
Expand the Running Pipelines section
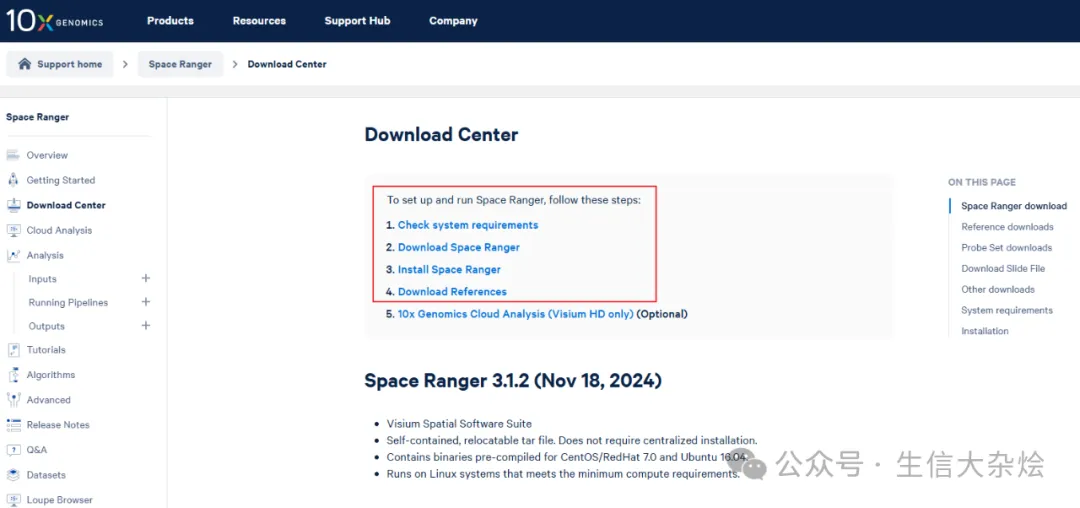146,301
